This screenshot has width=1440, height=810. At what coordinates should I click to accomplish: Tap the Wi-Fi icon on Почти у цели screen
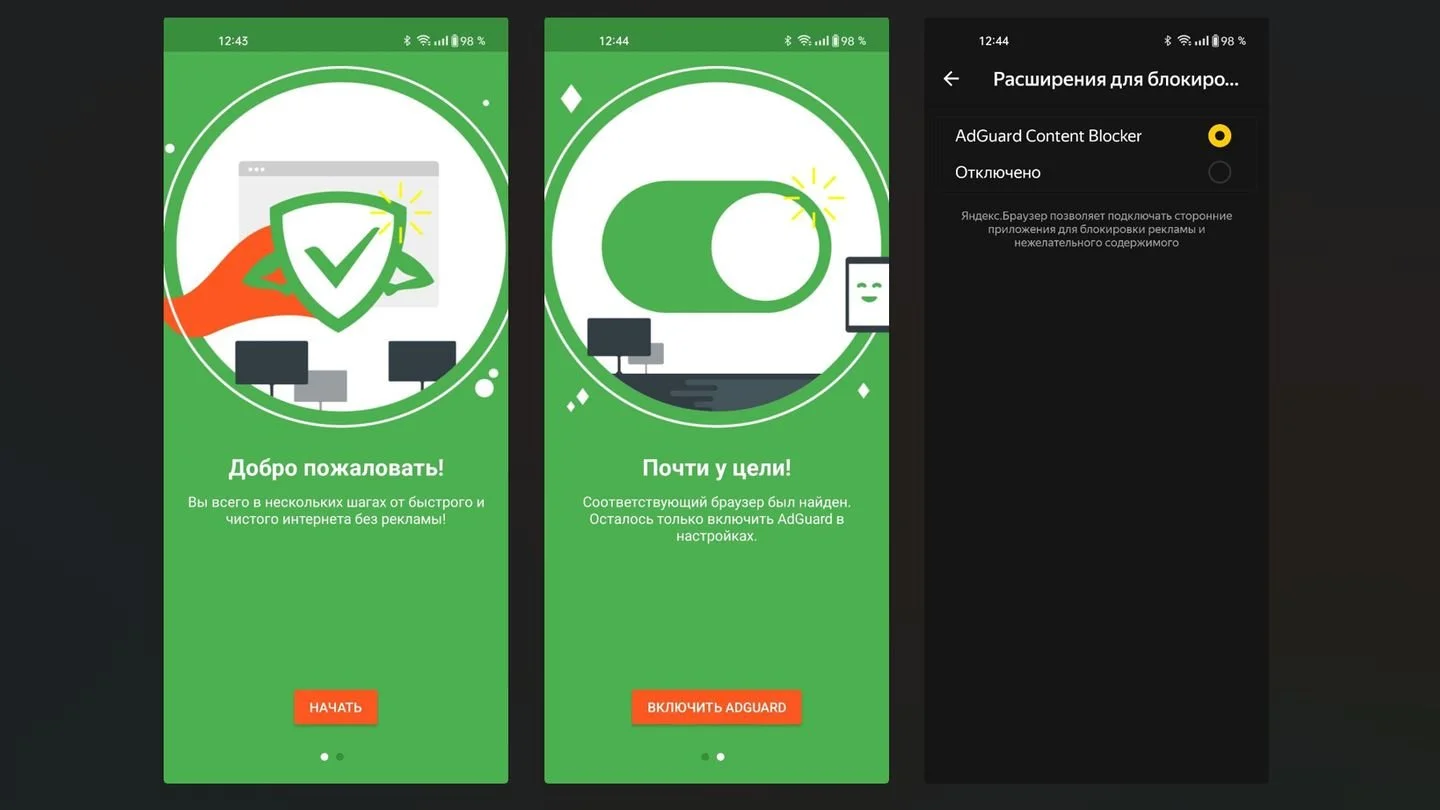point(805,41)
